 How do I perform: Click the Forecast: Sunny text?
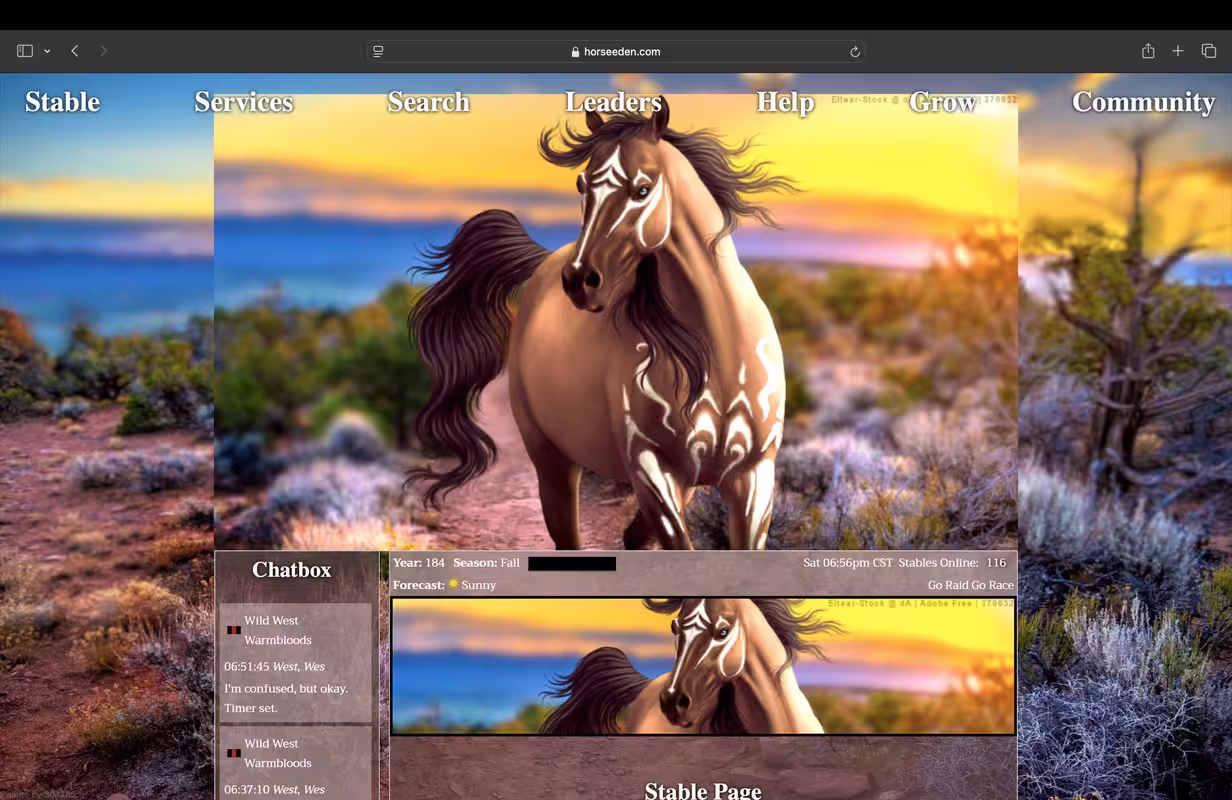pos(444,585)
